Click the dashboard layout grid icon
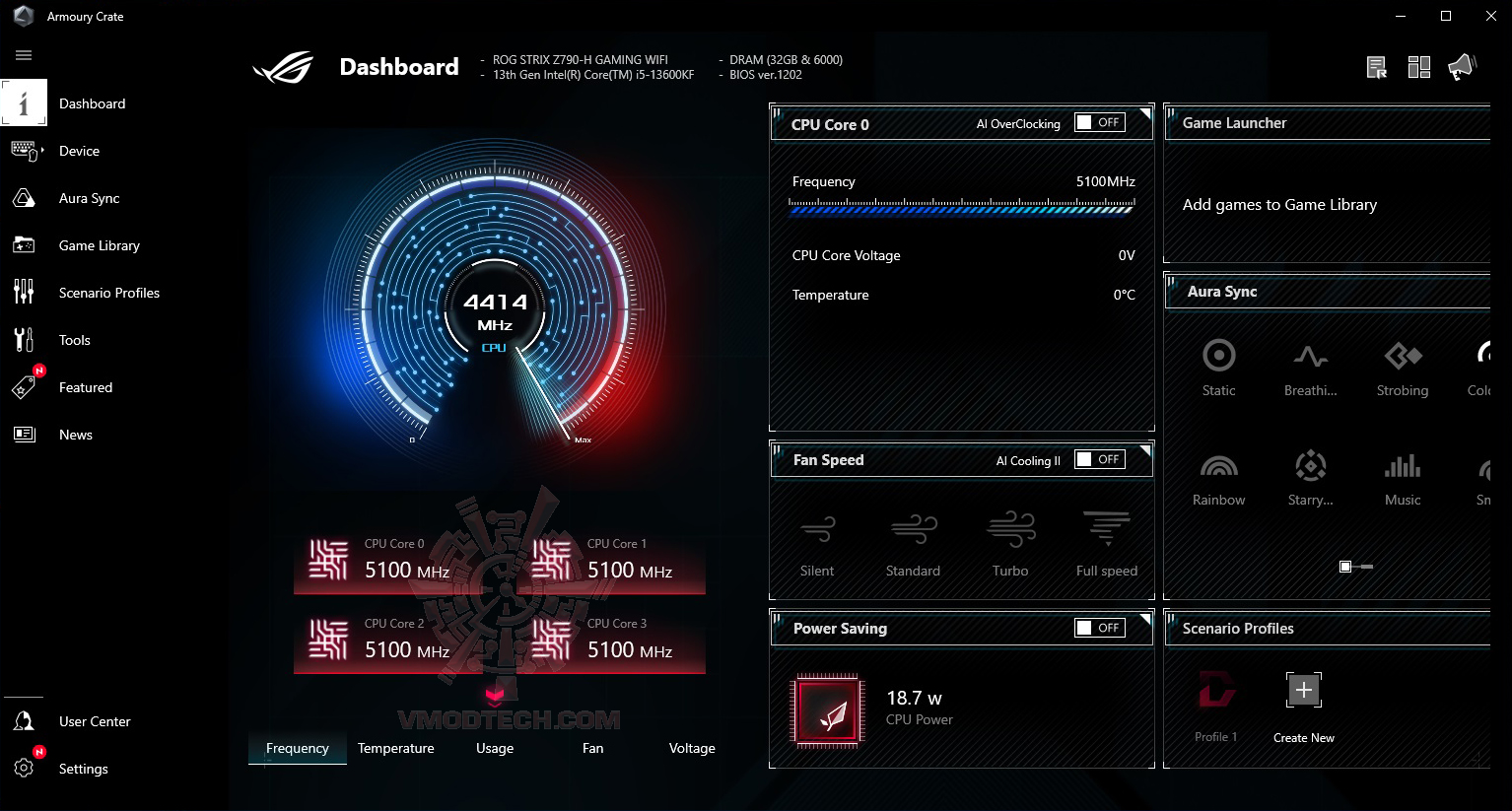The image size is (1512, 811). [x=1419, y=67]
